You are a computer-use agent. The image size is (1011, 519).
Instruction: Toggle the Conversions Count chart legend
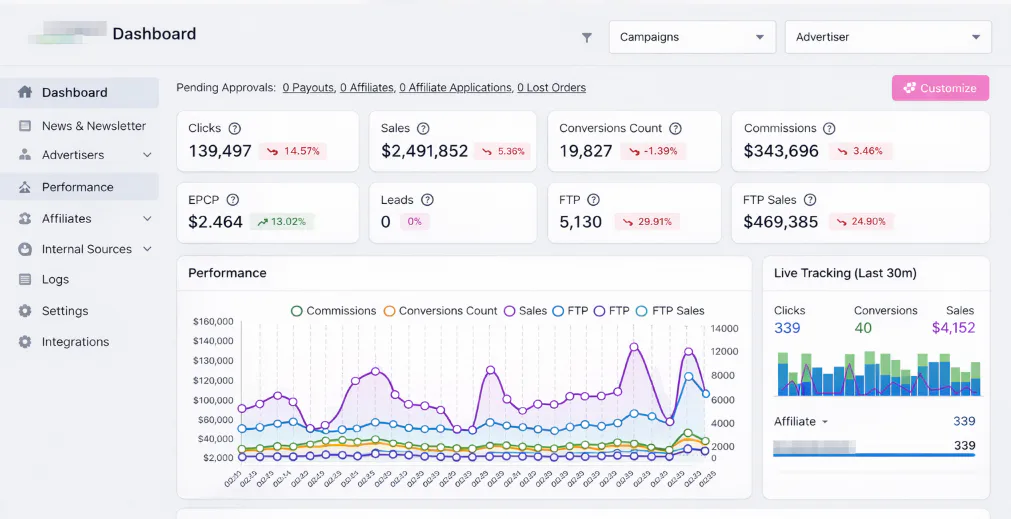pyautogui.click(x=440, y=311)
